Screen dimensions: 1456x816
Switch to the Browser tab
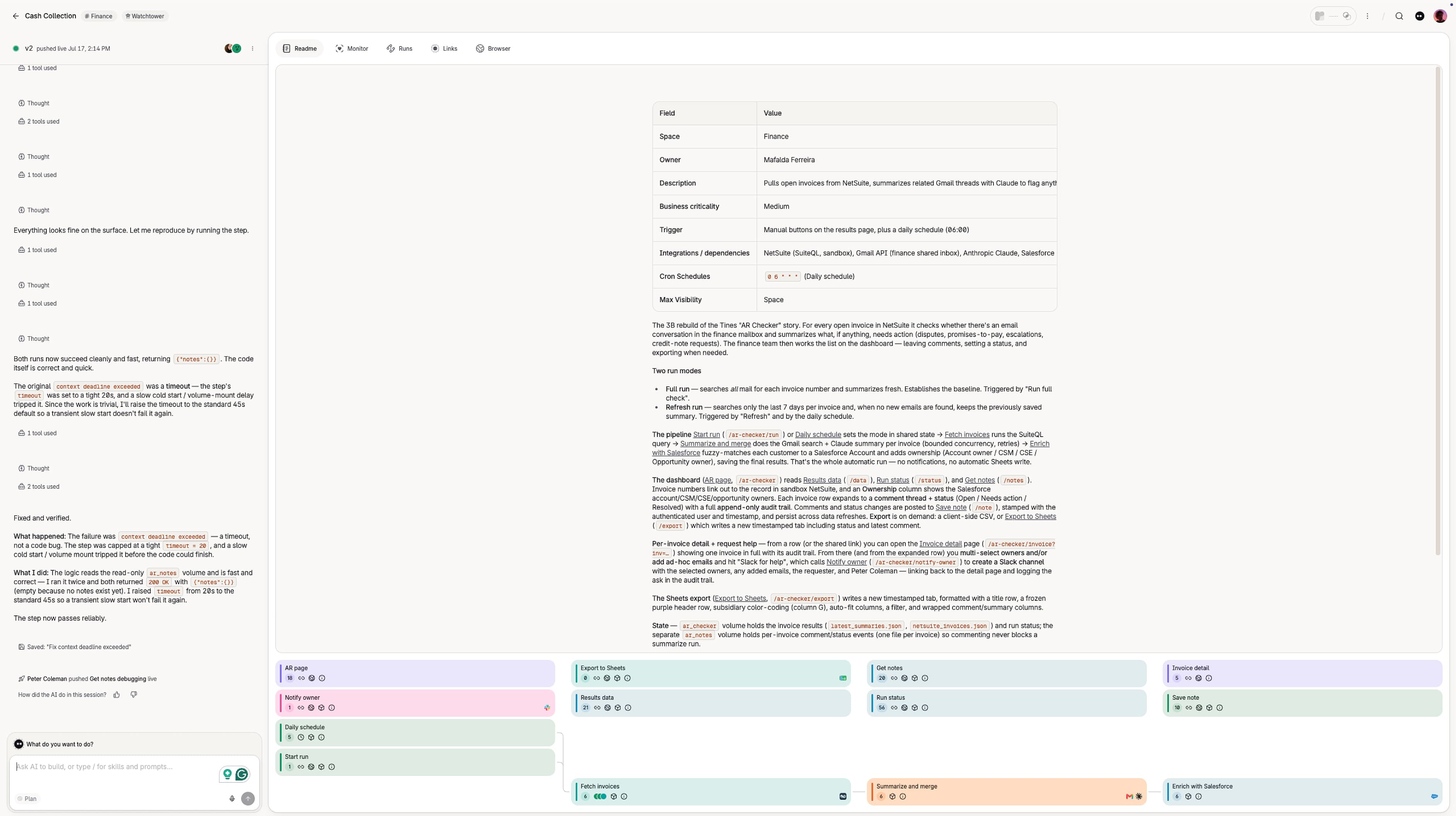coord(493,49)
